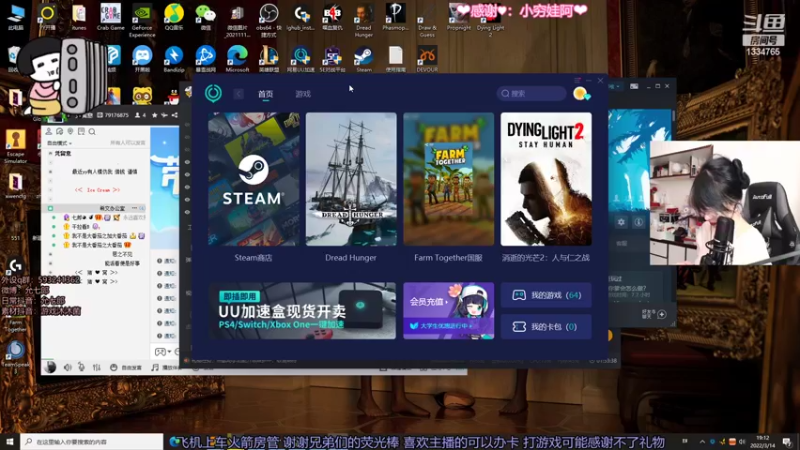The image size is (800, 450).
Task: Open Escape Simulator desktop shortcut
Action: click(15, 146)
